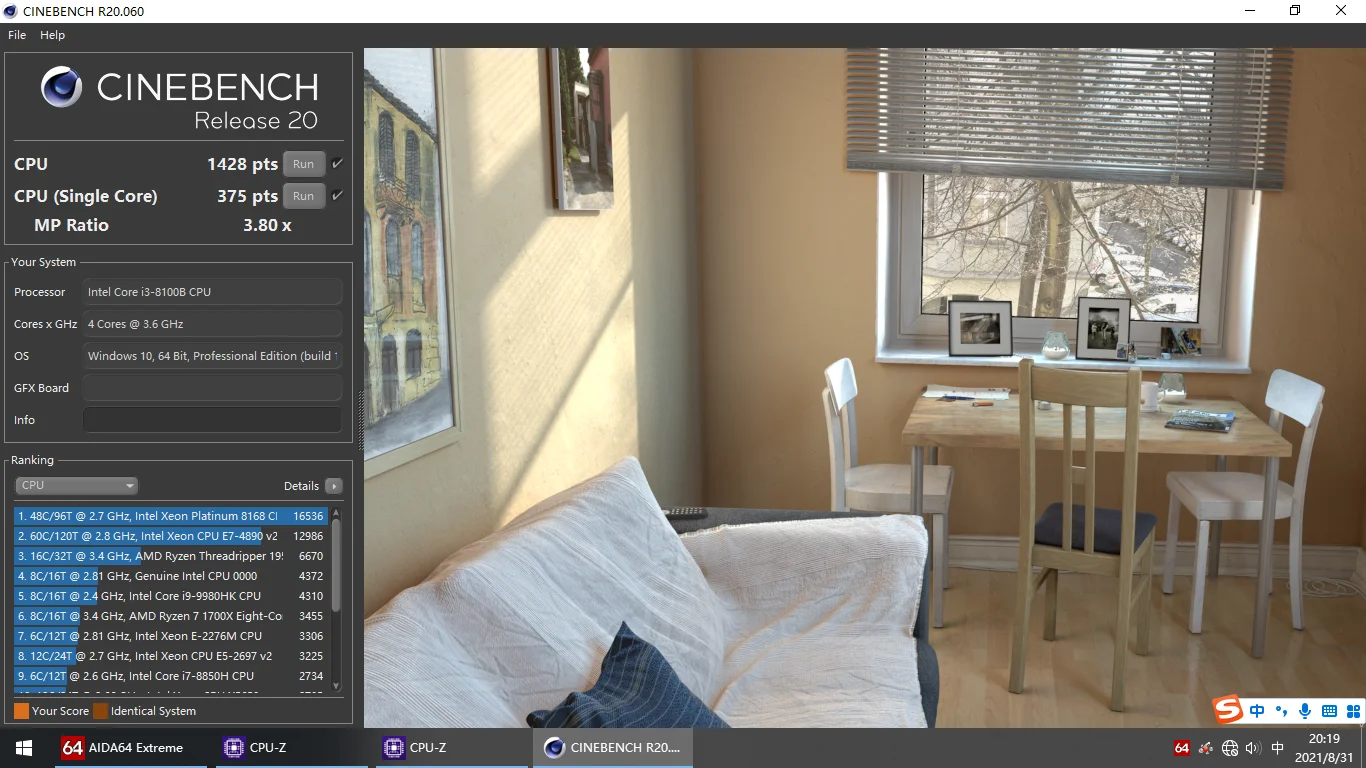Open the volume speaker tray icon
The width and height of the screenshot is (1366, 768).
(1252, 748)
